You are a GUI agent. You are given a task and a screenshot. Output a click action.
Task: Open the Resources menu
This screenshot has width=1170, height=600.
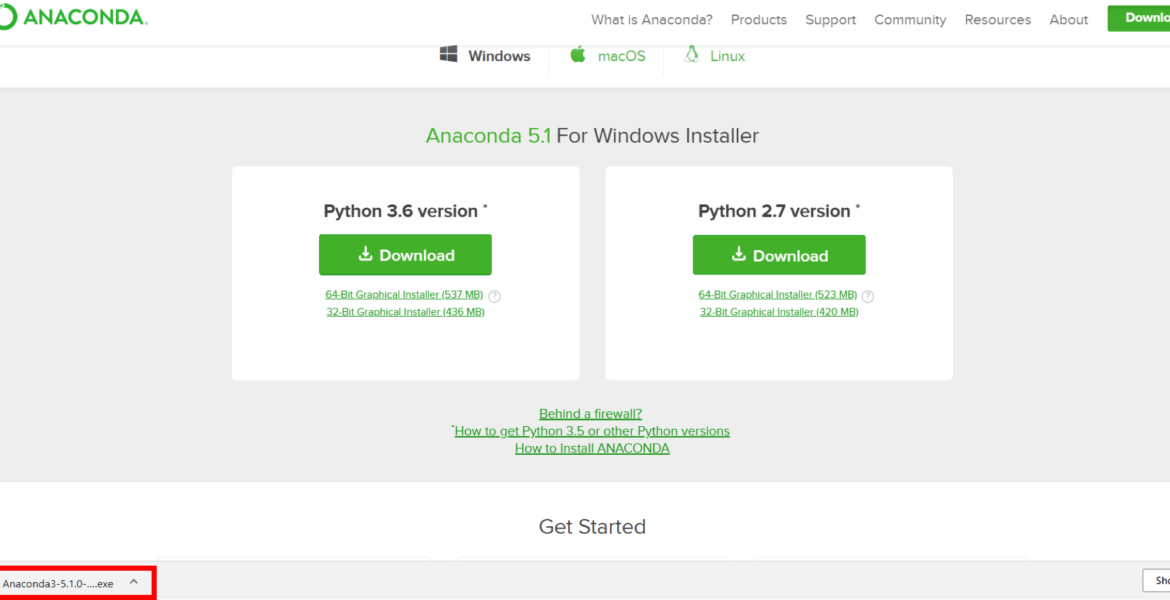tap(998, 19)
